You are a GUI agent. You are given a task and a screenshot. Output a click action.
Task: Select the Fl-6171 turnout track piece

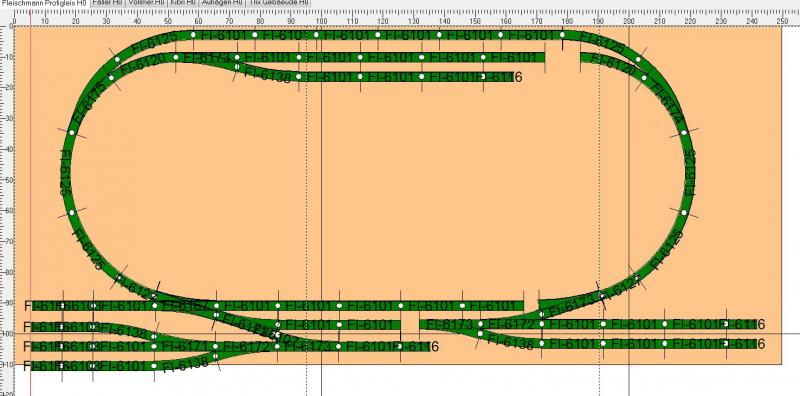pos(185,346)
